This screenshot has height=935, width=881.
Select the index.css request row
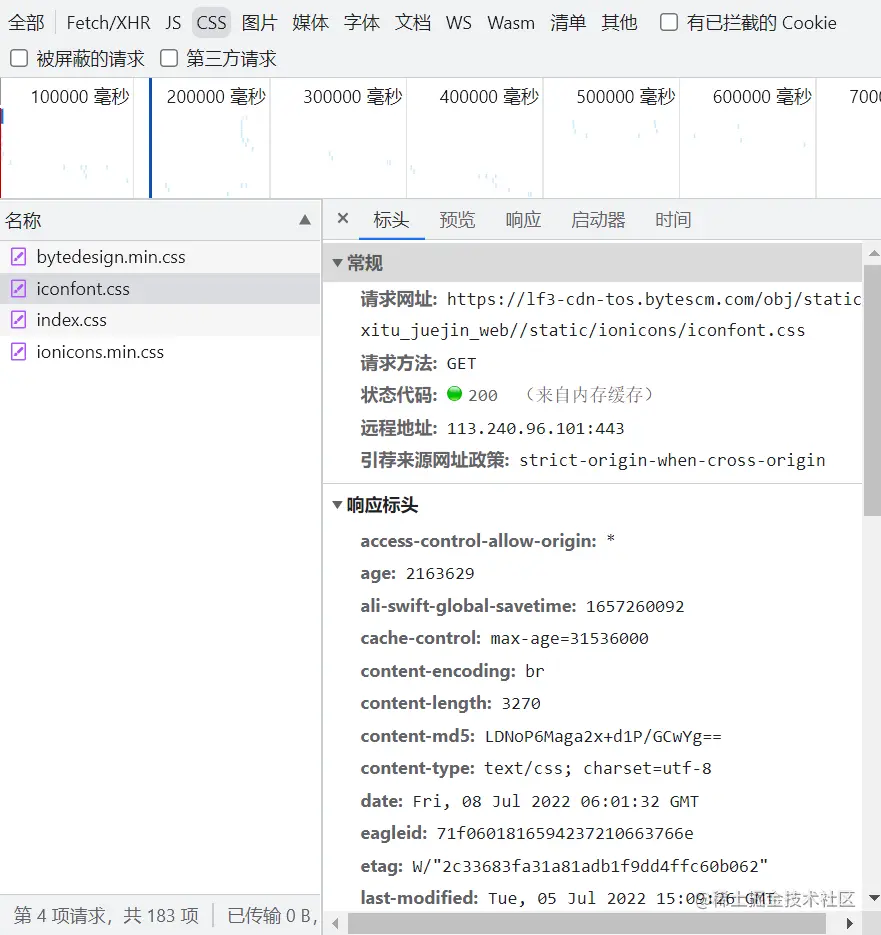coord(160,320)
